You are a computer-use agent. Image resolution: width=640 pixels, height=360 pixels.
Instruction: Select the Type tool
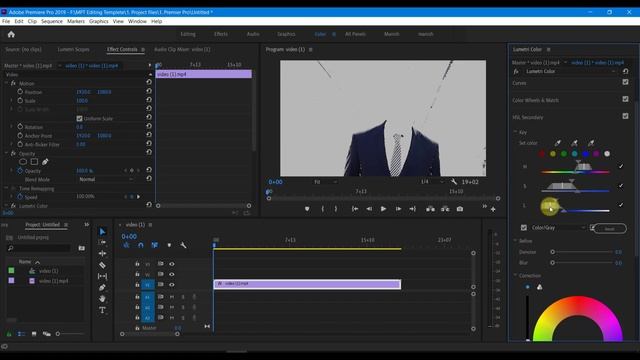102,310
